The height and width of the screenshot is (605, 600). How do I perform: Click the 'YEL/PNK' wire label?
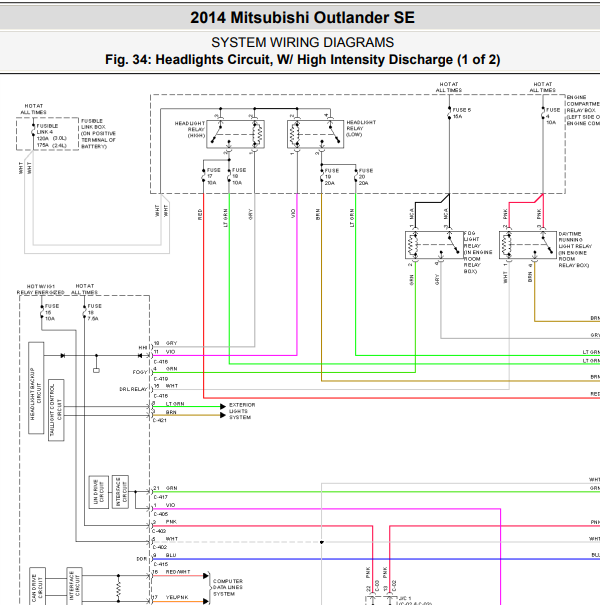click(x=177, y=597)
